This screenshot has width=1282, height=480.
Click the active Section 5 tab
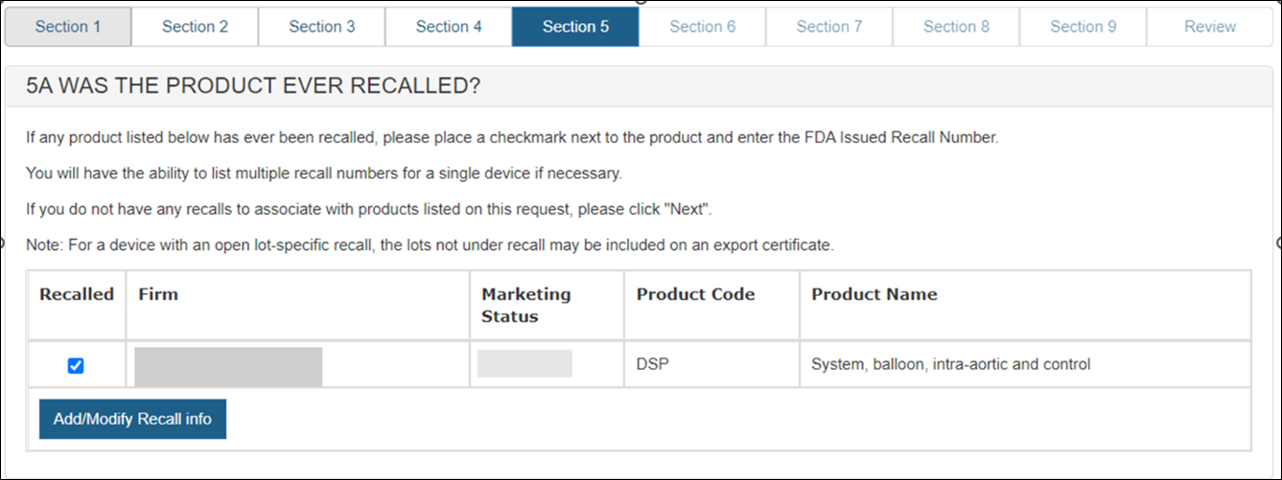coord(576,27)
